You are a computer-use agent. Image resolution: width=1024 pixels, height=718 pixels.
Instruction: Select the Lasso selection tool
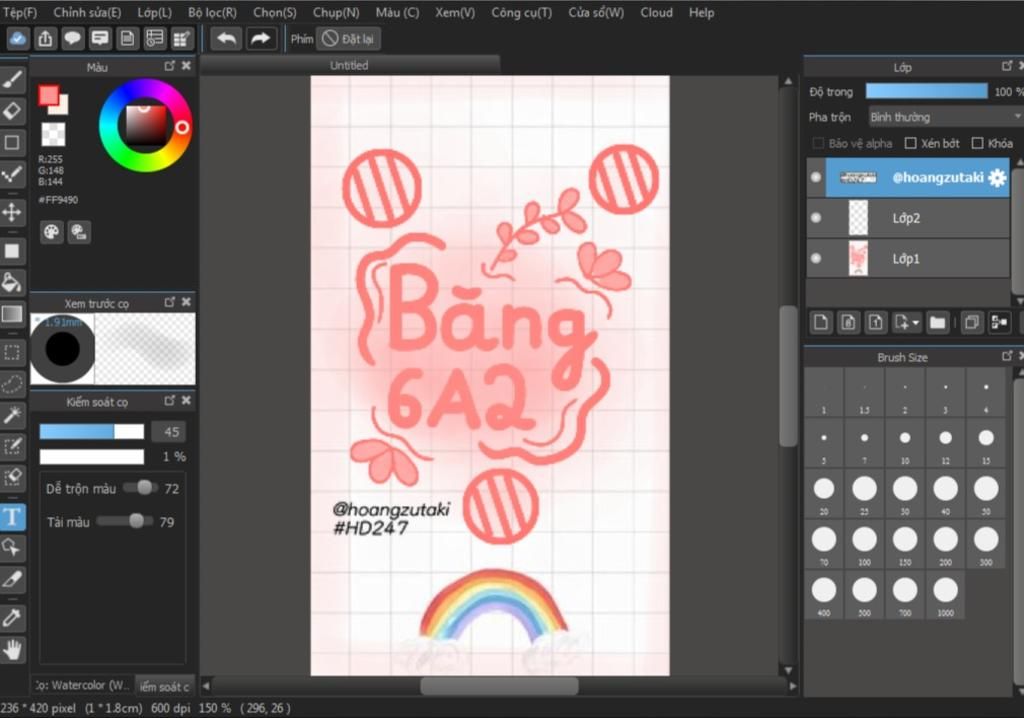tap(12, 383)
